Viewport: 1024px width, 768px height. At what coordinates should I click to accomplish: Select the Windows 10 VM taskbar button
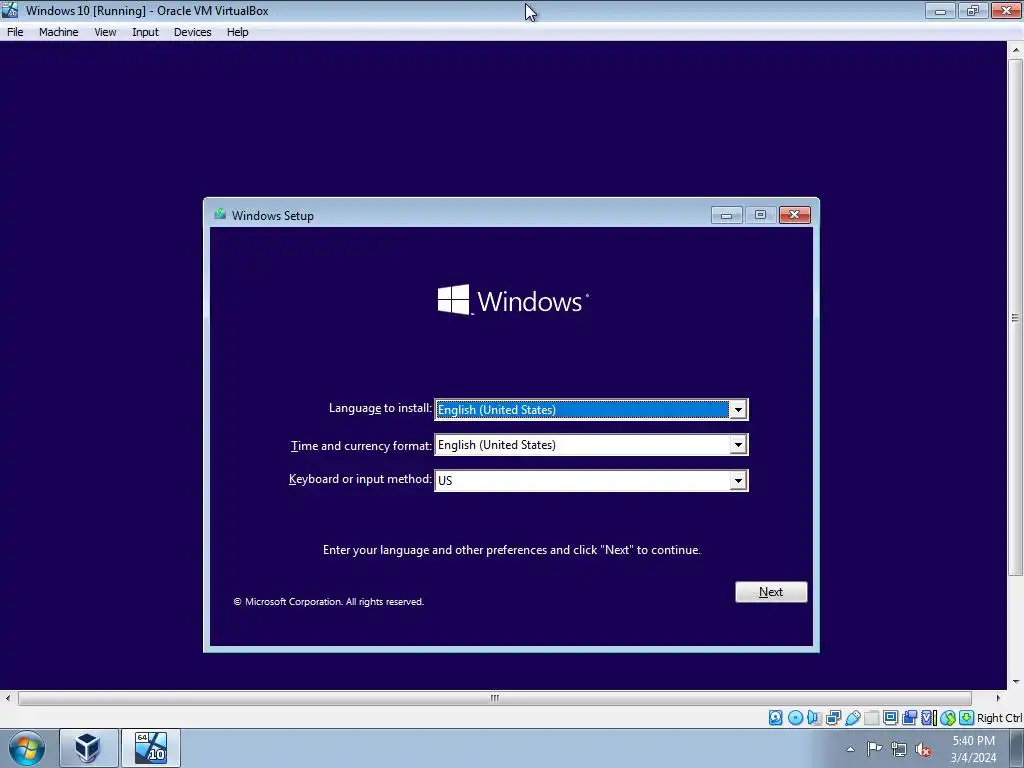150,748
